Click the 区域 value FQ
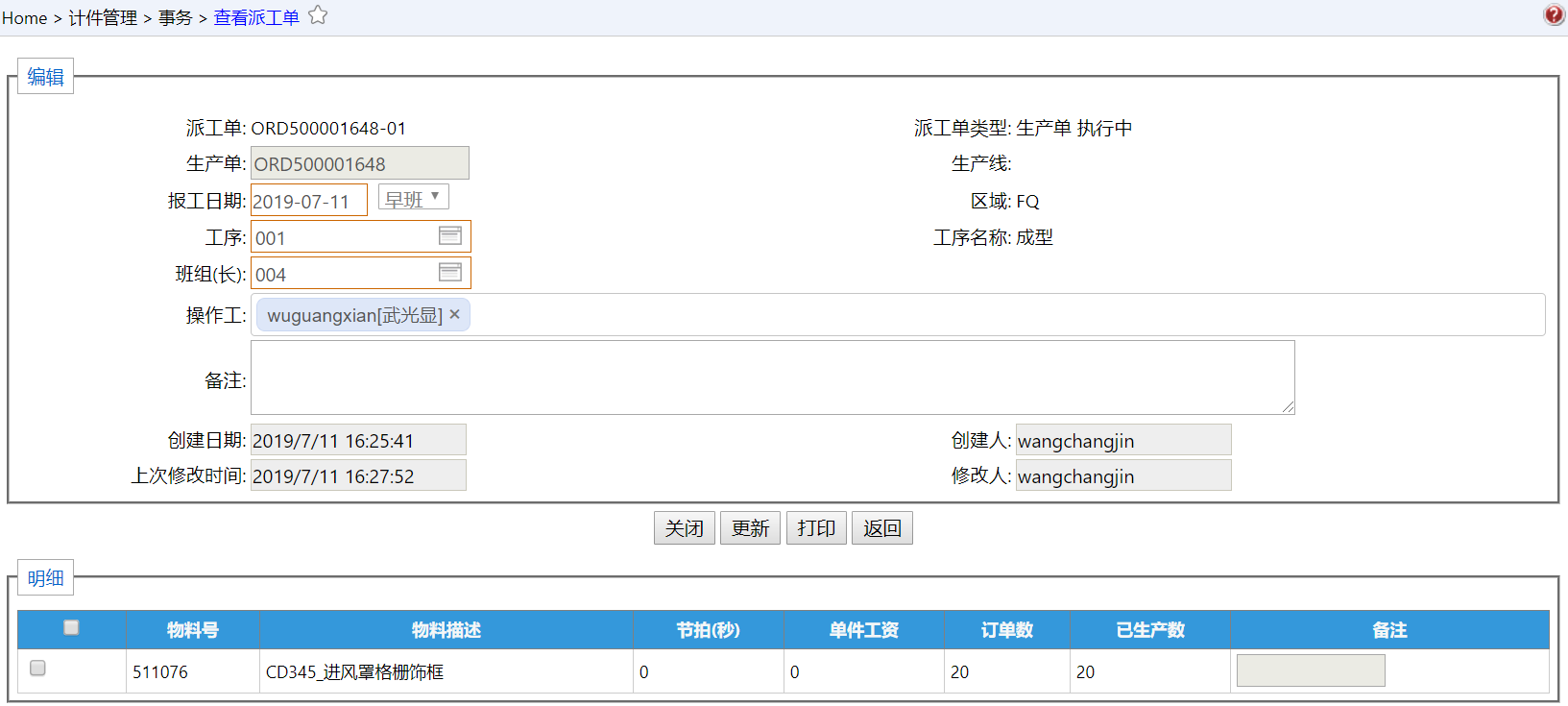The image size is (1568, 706). pyautogui.click(x=1027, y=201)
